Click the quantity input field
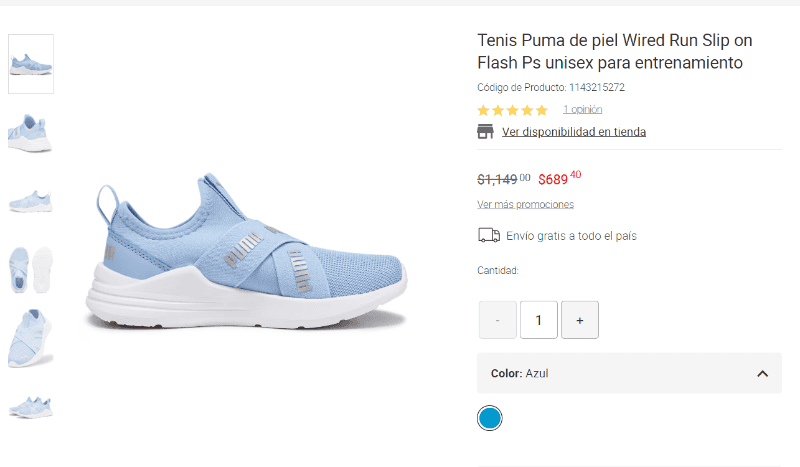This screenshot has height=467, width=800. [539, 320]
